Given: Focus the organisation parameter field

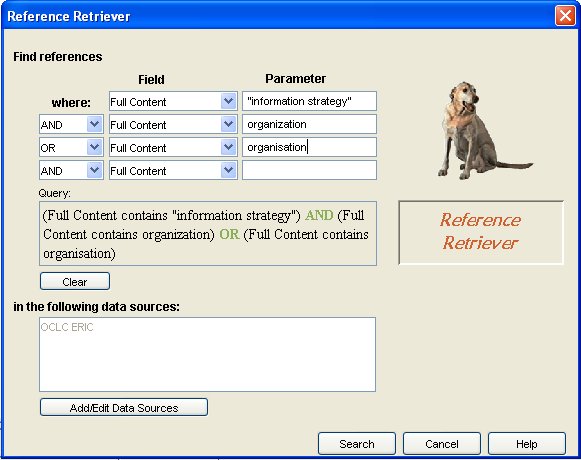Looking at the screenshot, I should click(309, 147).
